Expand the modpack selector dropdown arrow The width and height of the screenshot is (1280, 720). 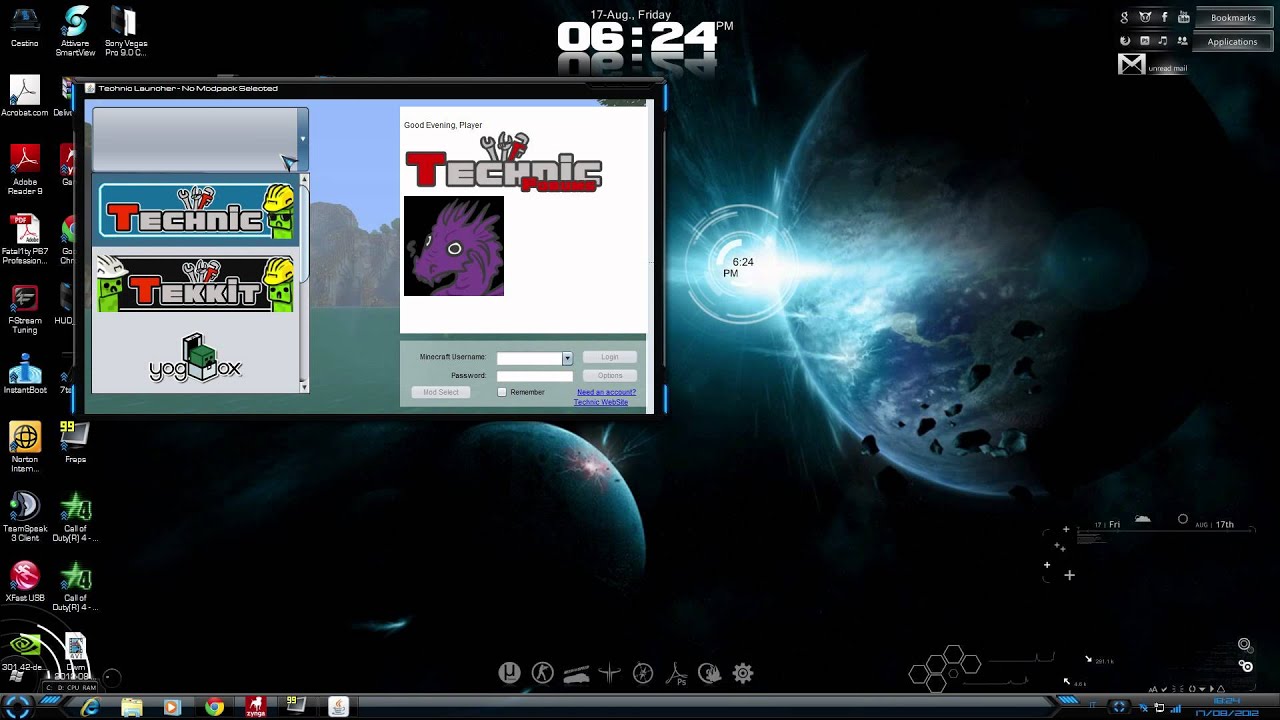pos(302,140)
